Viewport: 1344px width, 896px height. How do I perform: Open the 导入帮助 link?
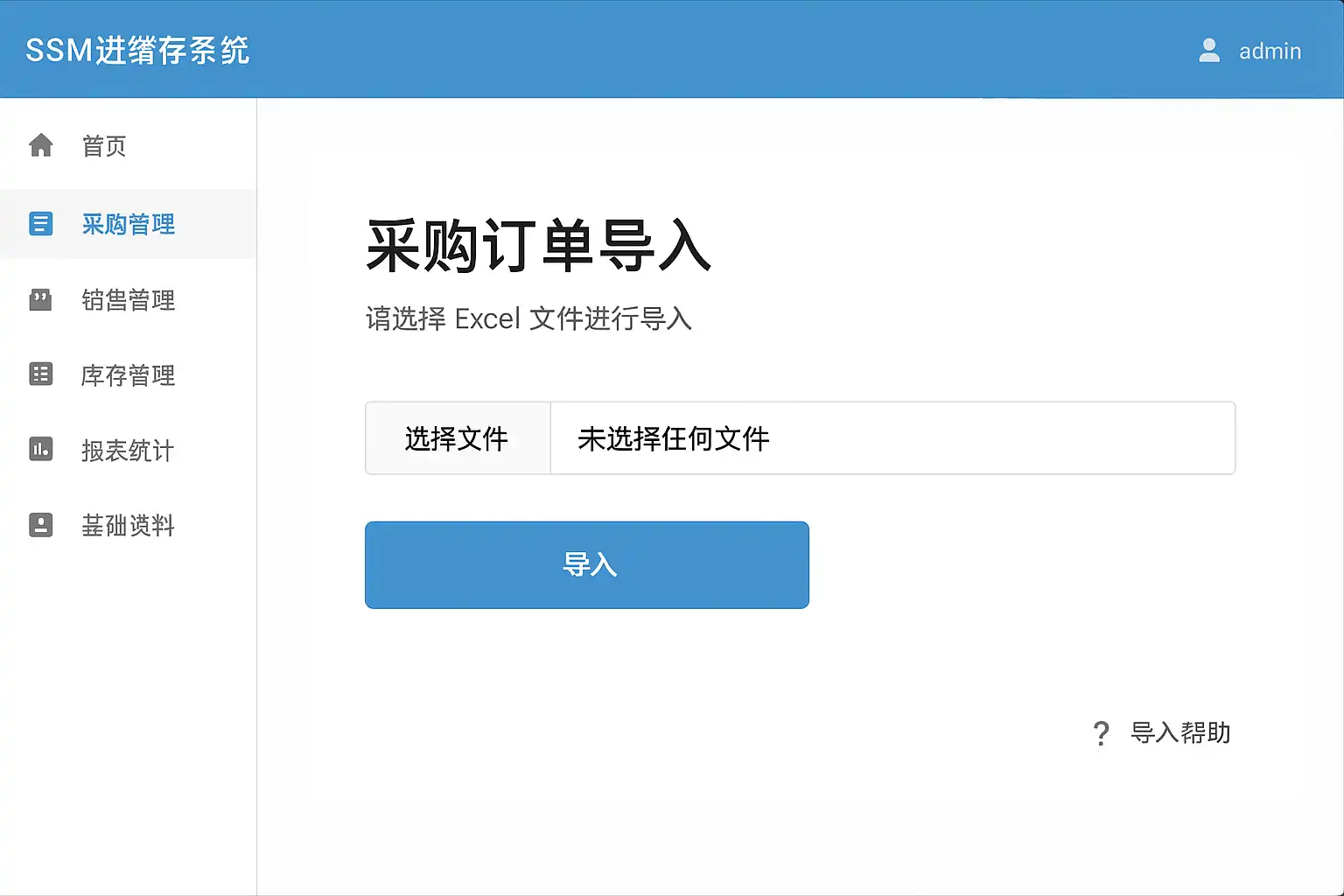(1180, 732)
